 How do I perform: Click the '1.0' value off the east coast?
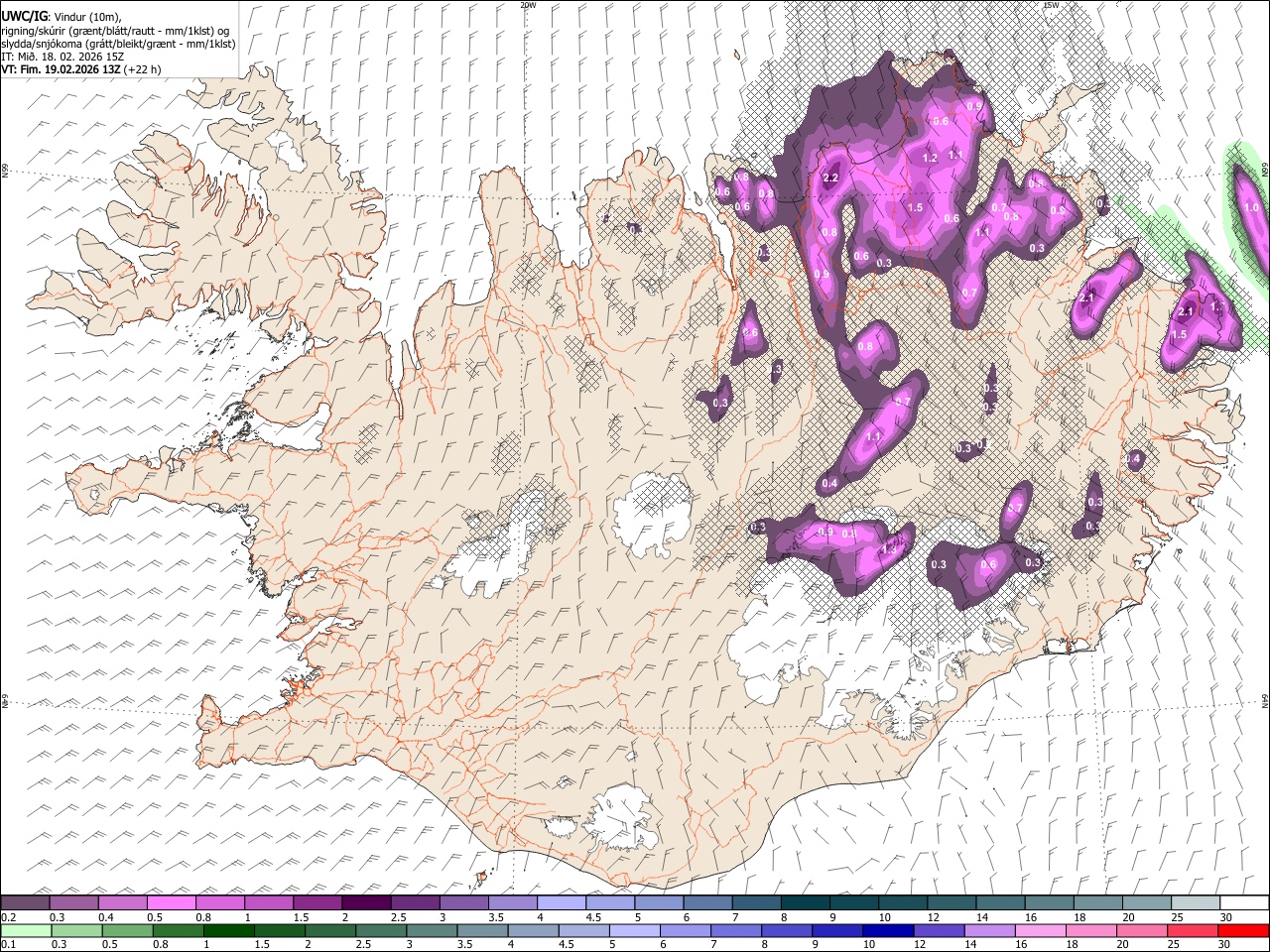(x=1252, y=207)
